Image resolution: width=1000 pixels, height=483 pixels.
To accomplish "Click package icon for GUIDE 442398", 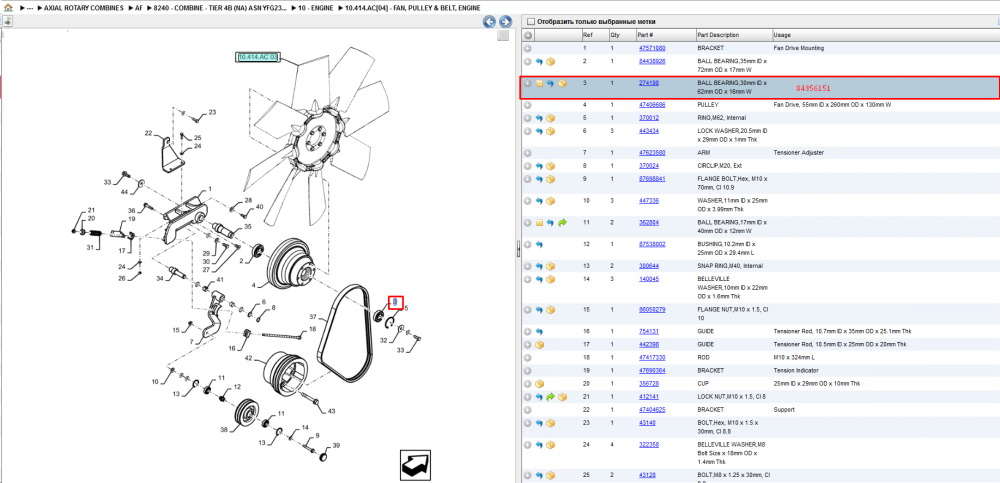I will coord(539,345).
